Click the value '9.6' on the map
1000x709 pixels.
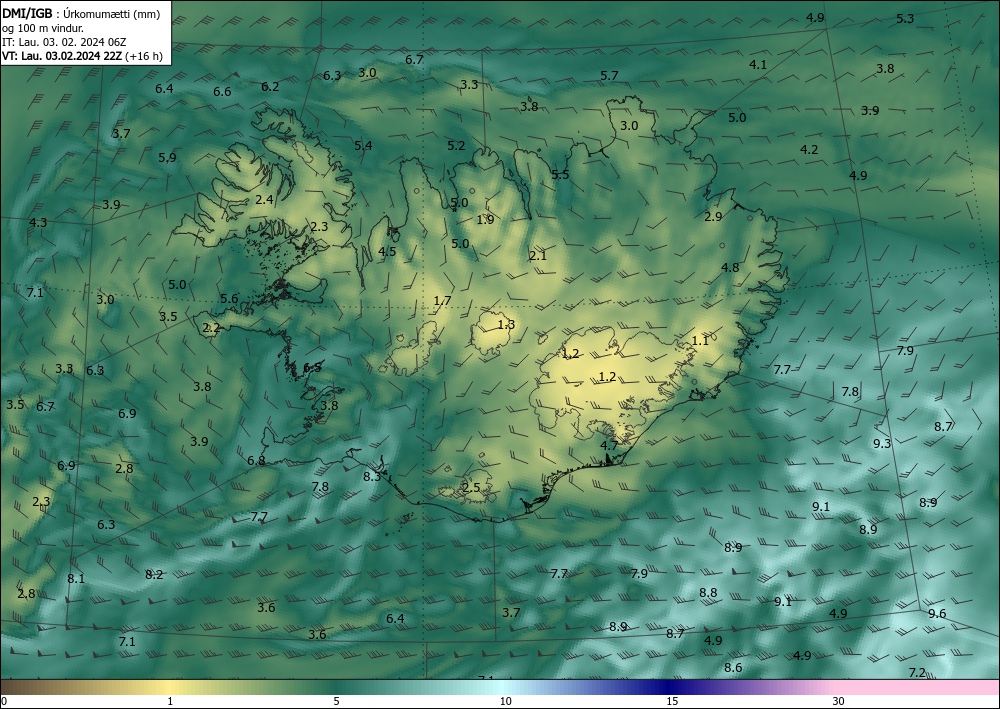coord(937,614)
